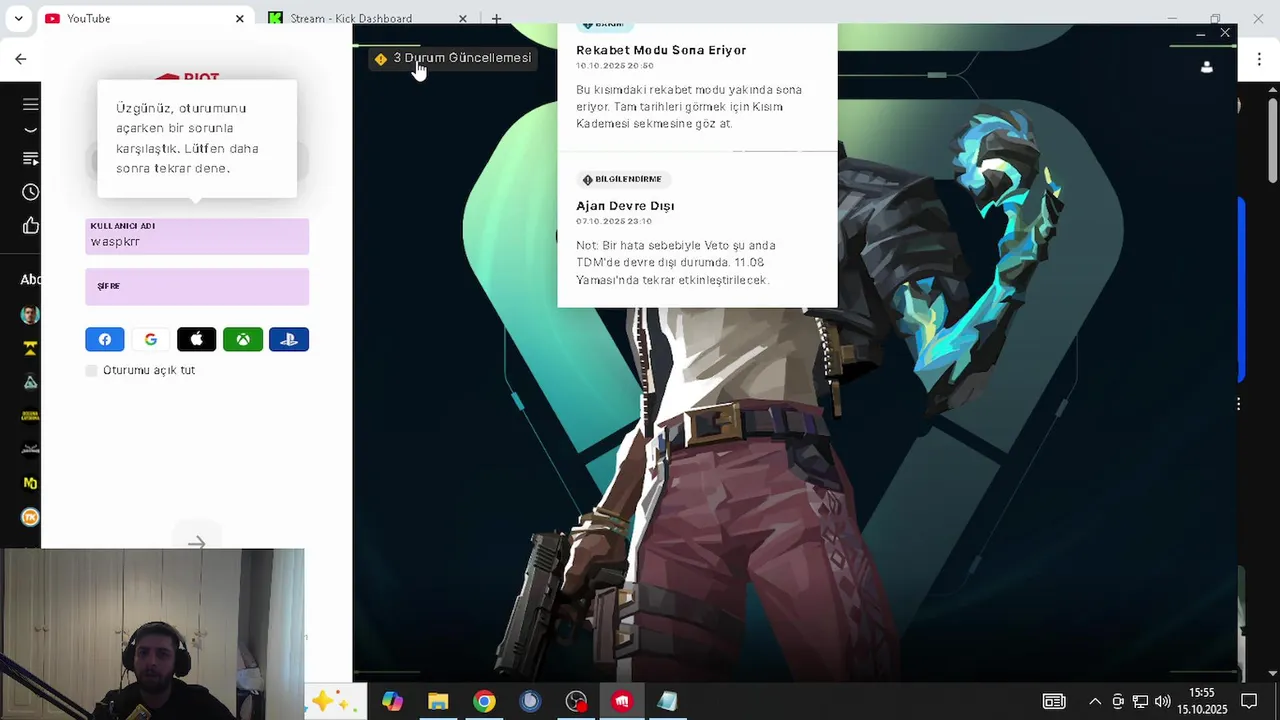Viewport: 1280px width, 720px height.
Task: Click the BİLGİLENDİRME badge
Action: [622, 179]
